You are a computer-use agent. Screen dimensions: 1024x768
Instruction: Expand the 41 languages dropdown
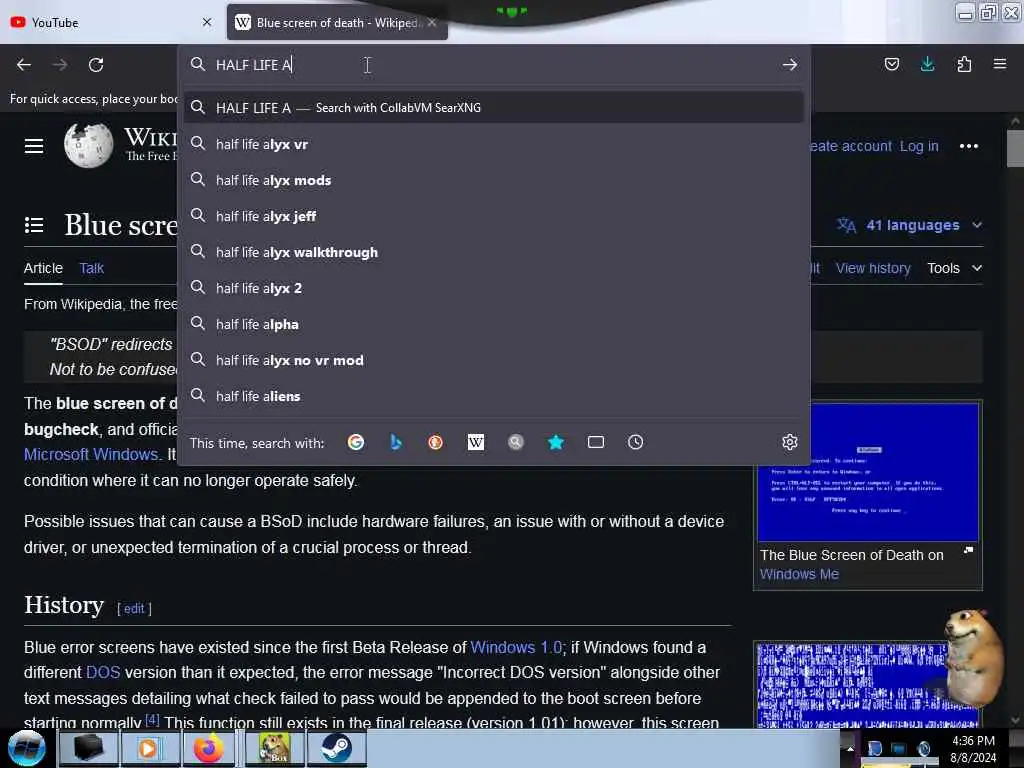point(910,225)
